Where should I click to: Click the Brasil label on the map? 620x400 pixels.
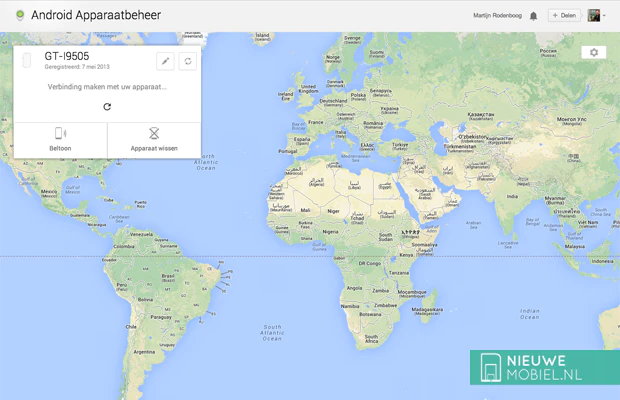pos(168,276)
